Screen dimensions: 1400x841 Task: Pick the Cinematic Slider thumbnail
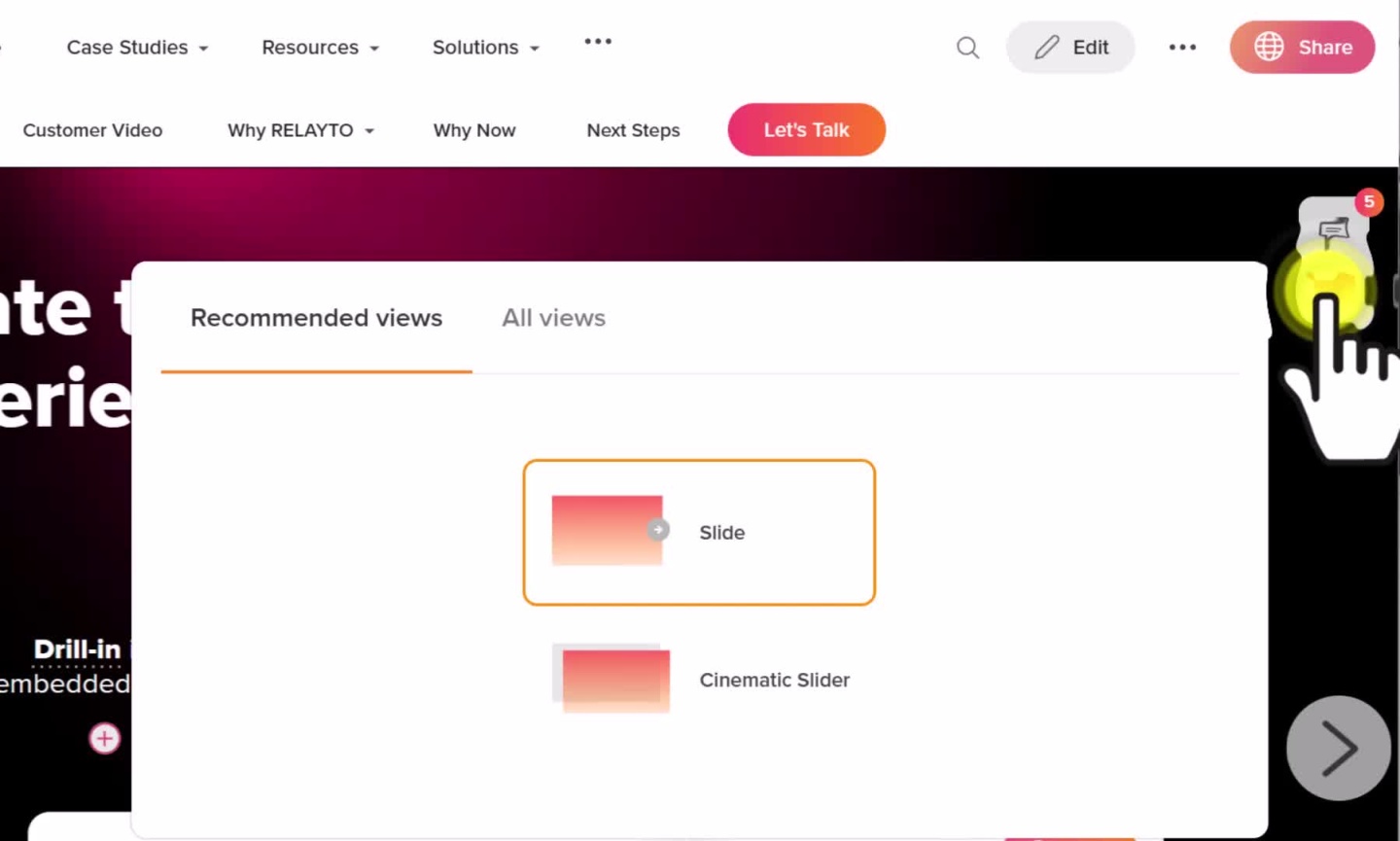click(612, 679)
